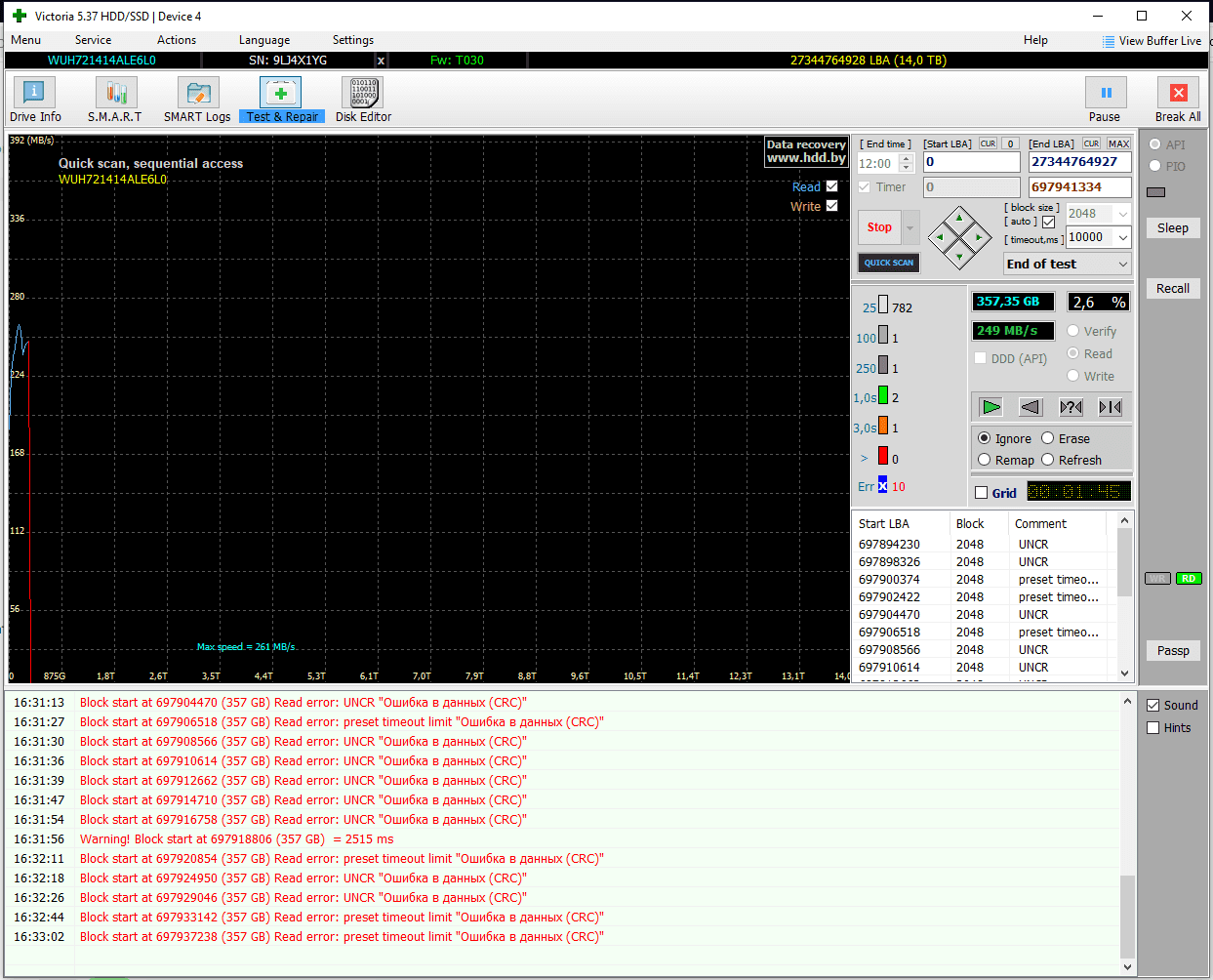Click the Start LBA input field

(971, 162)
